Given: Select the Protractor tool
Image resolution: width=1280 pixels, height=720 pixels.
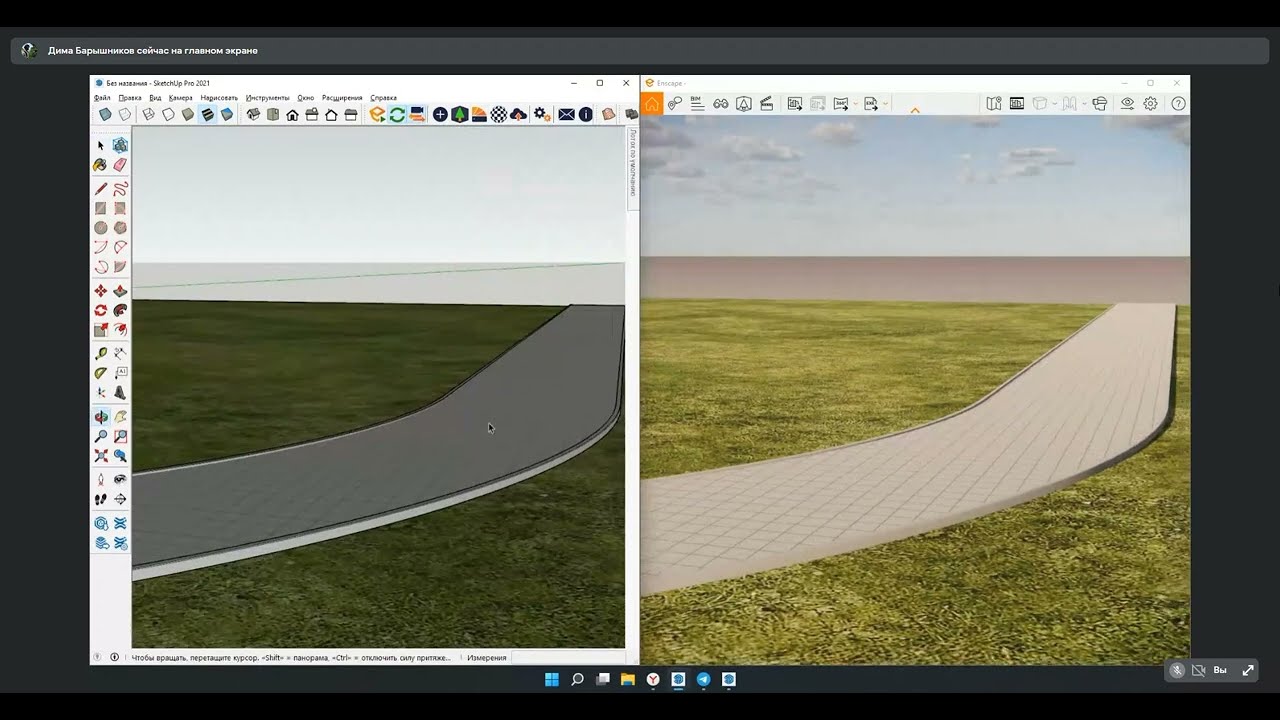Looking at the screenshot, I should tap(101, 373).
